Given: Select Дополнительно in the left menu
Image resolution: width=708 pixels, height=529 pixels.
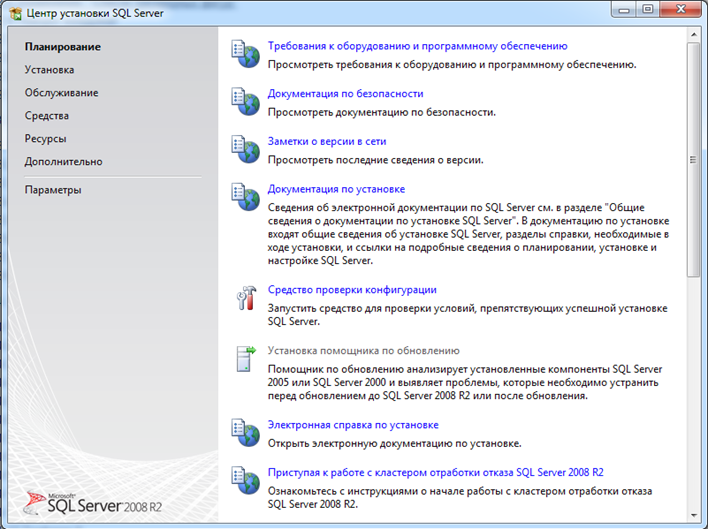Looking at the screenshot, I should tap(63, 162).
